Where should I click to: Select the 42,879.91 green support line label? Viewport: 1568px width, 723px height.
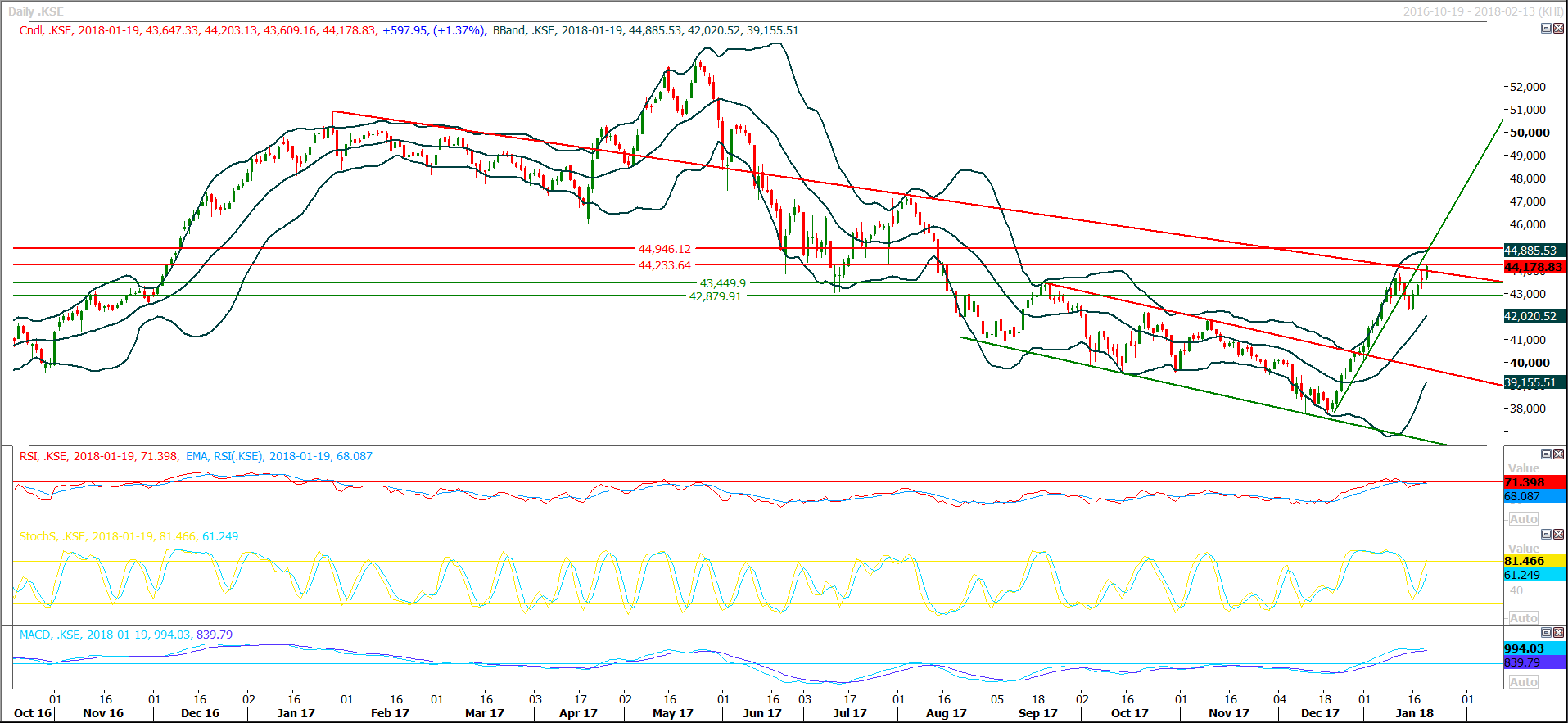pos(715,296)
